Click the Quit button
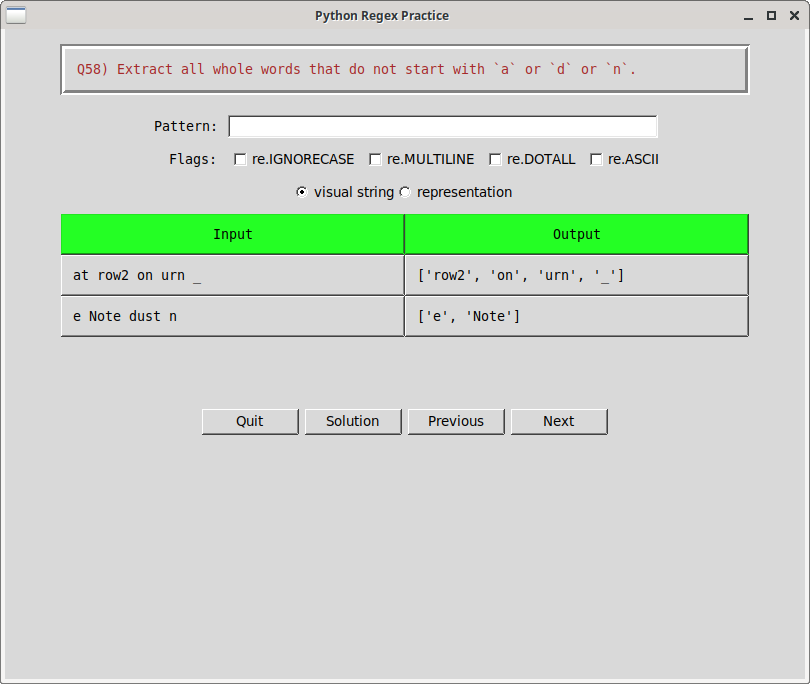 (x=250, y=422)
